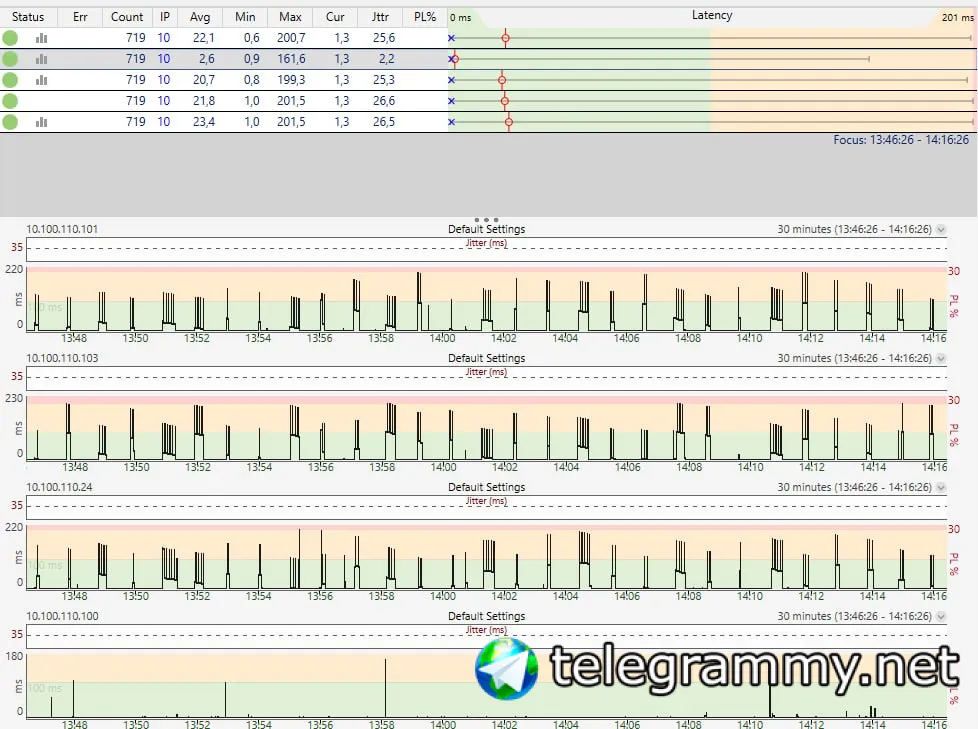
Task: Click the bar chart icon in the fifth row
Action: point(41,122)
